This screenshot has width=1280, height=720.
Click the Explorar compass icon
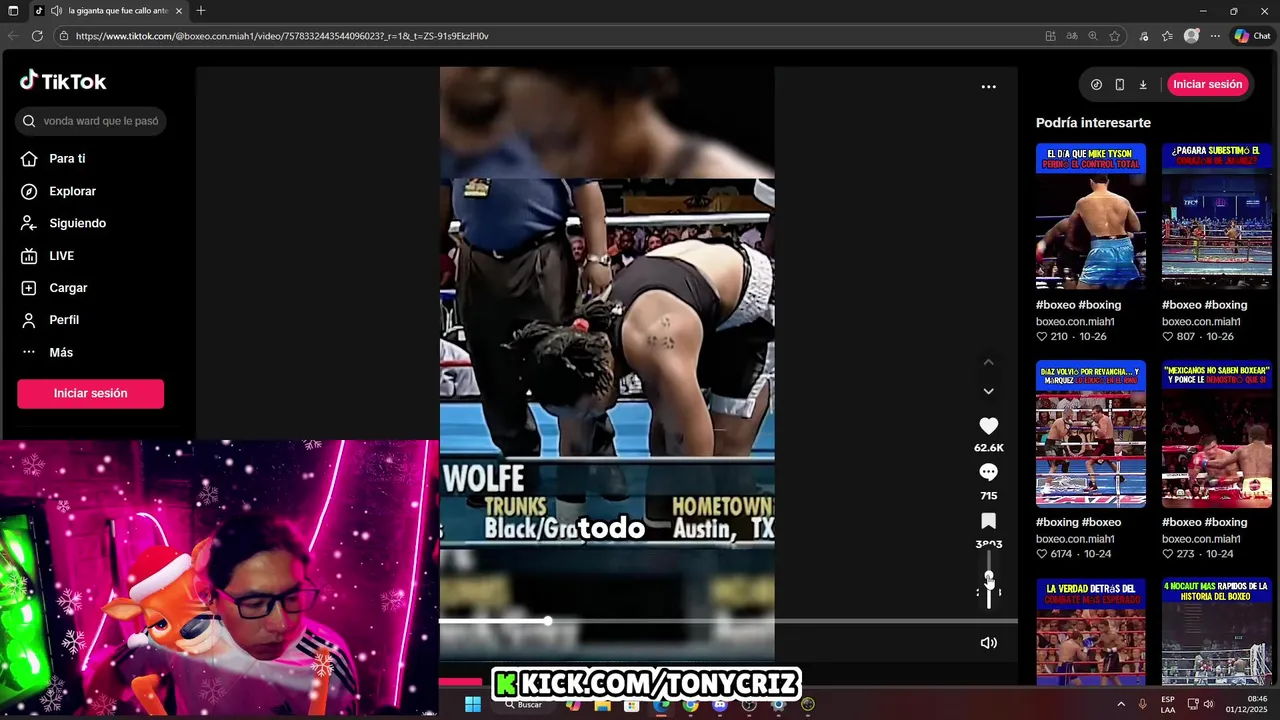[x=29, y=191]
